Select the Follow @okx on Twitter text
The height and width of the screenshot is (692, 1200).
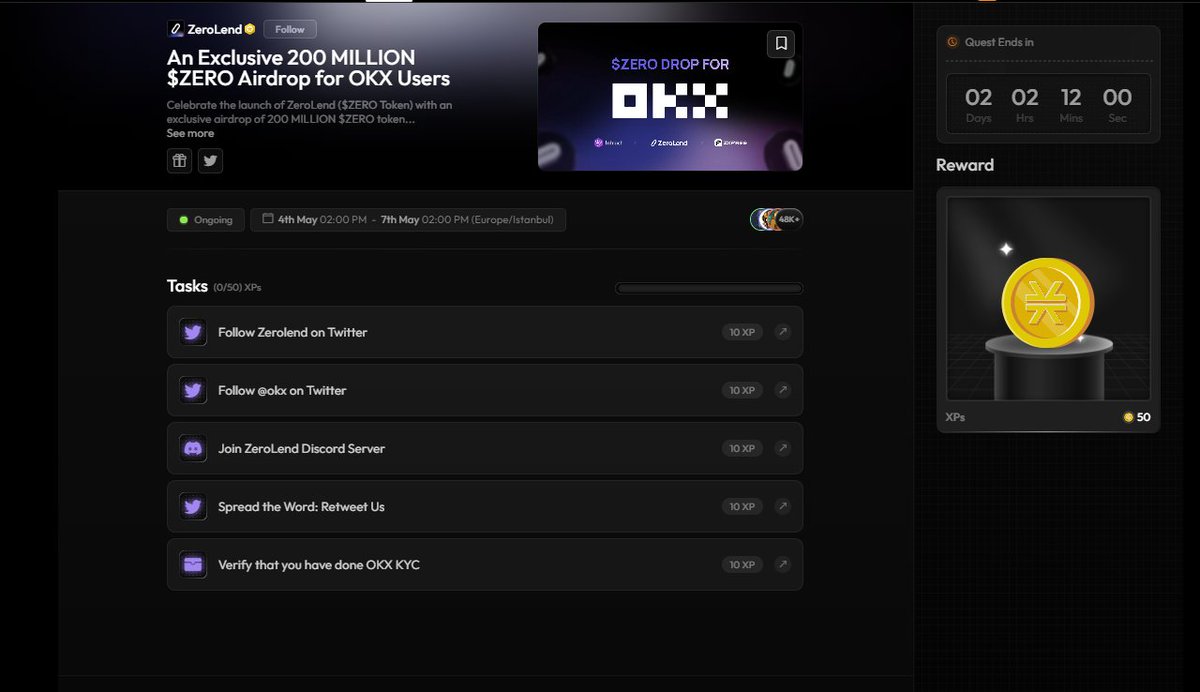[282, 390]
